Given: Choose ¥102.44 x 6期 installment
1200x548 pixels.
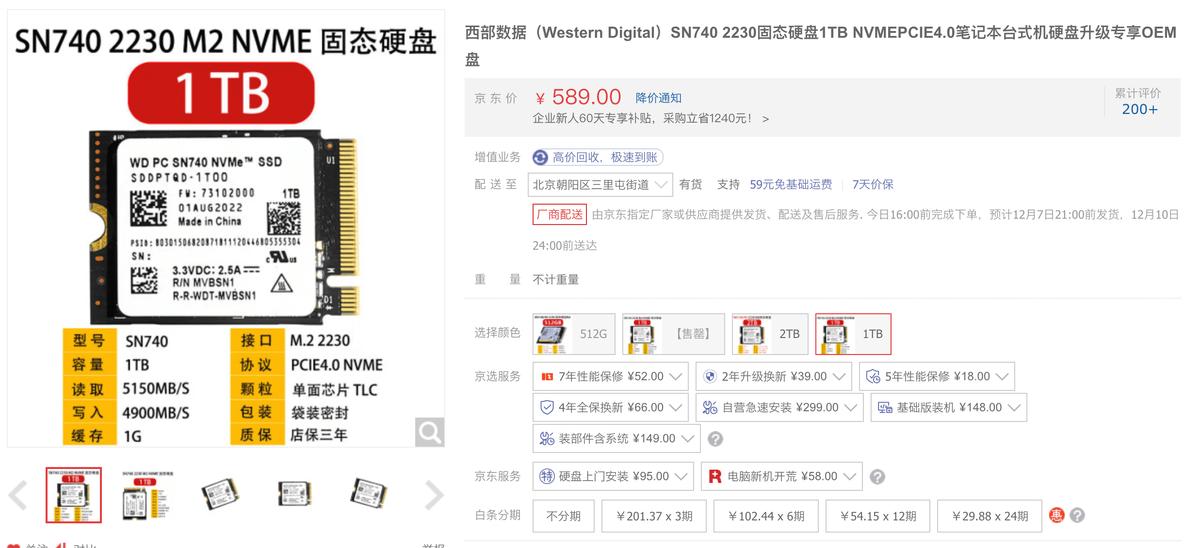Looking at the screenshot, I should (766, 516).
